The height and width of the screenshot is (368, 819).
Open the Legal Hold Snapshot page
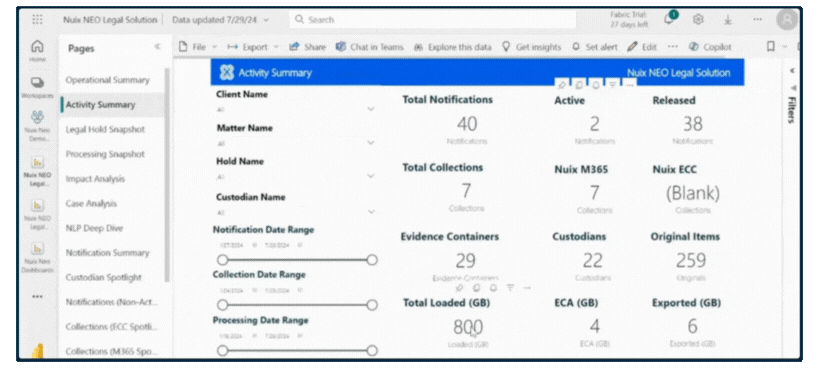point(106,129)
